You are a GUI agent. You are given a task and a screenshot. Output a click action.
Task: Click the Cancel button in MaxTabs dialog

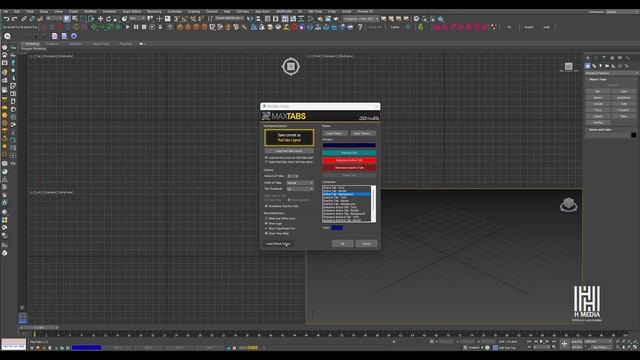367,244
